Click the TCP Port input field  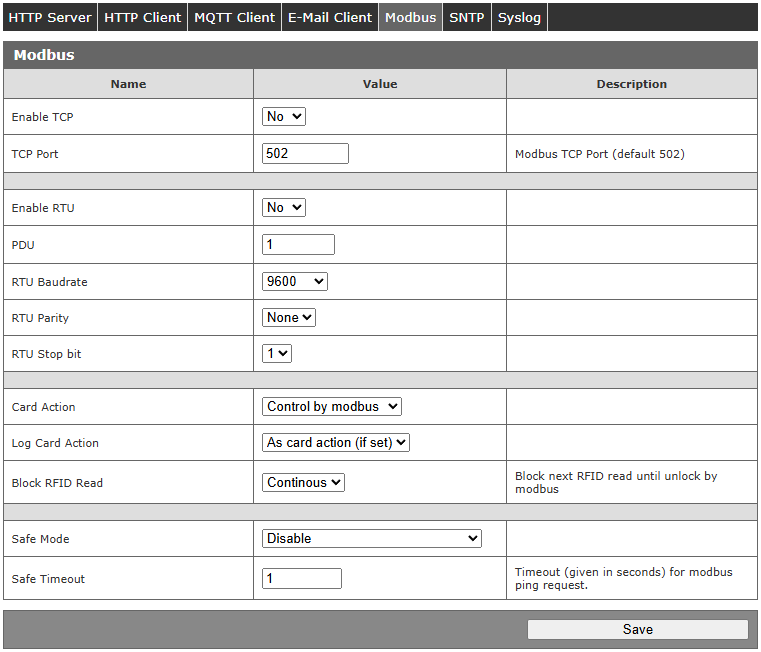click(305, 154)
